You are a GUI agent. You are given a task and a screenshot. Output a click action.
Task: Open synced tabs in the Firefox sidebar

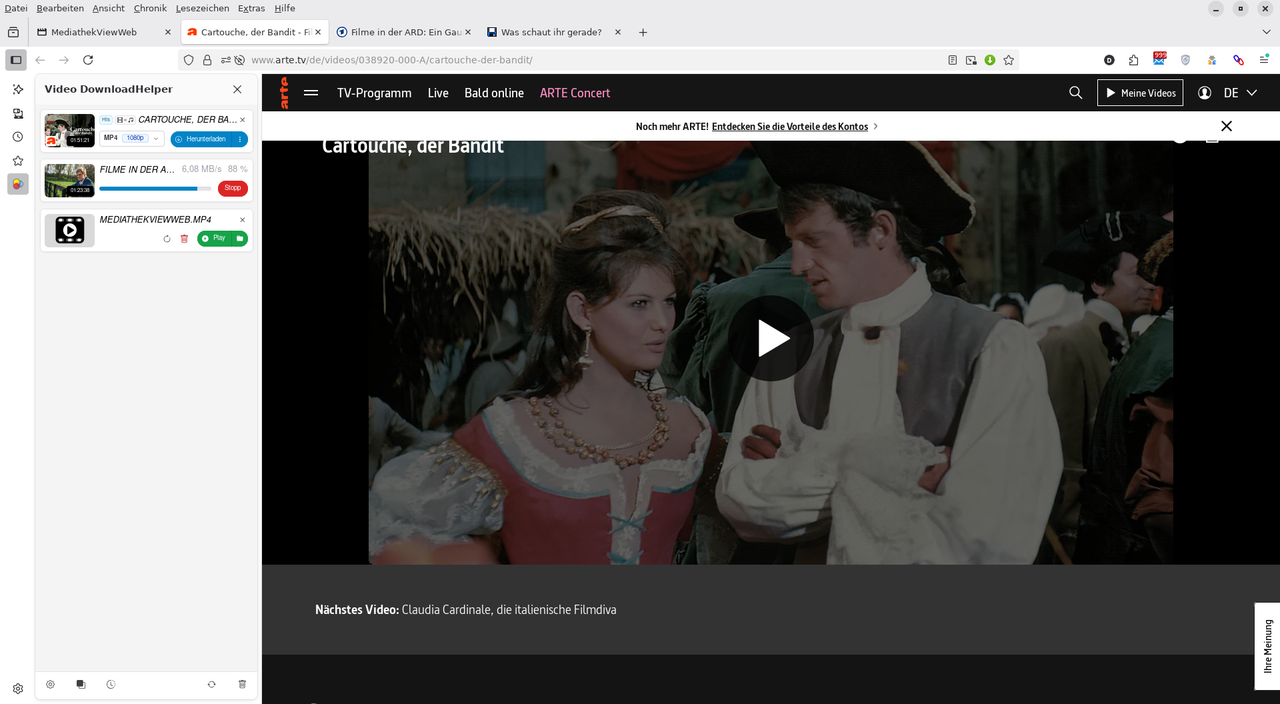[17, 113]
